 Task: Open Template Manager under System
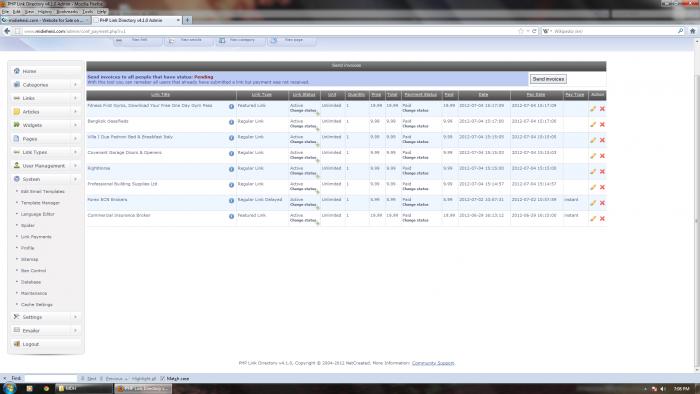[x=40, y=203]
